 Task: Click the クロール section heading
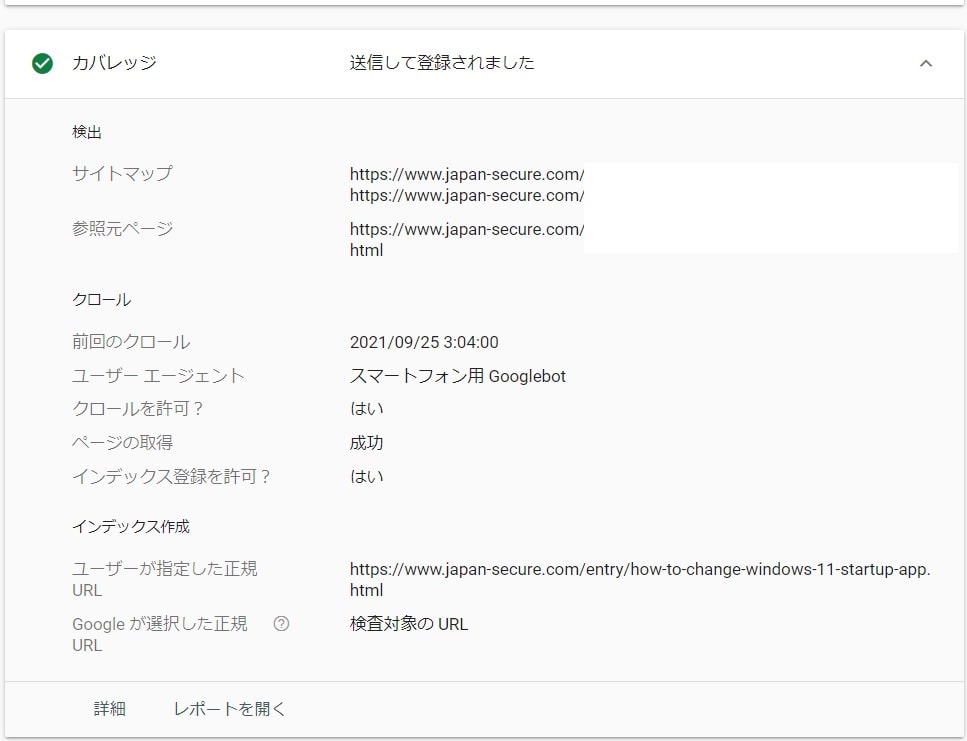click(x=102, y=300)
